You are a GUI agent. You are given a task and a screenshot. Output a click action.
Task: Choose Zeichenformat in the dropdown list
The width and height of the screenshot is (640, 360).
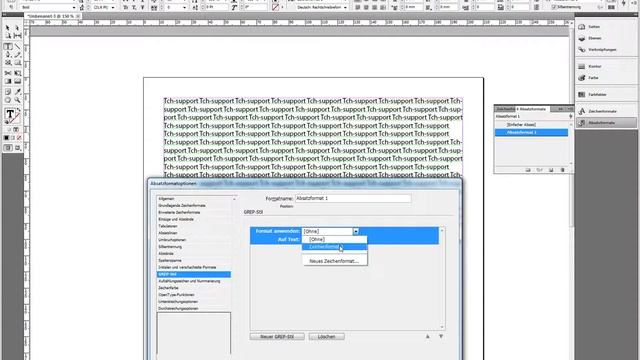335,247
